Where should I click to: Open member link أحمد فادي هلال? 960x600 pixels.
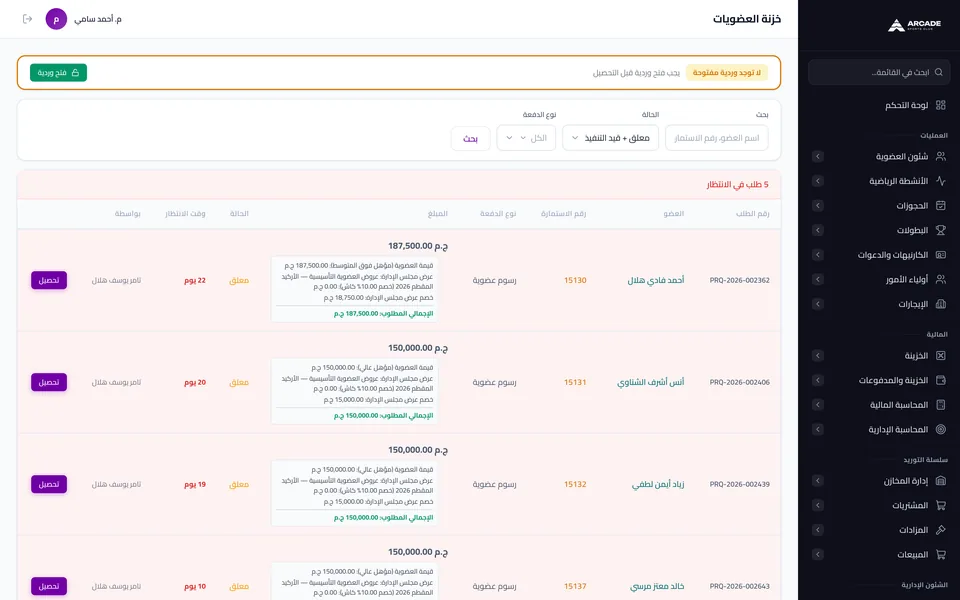656,280
